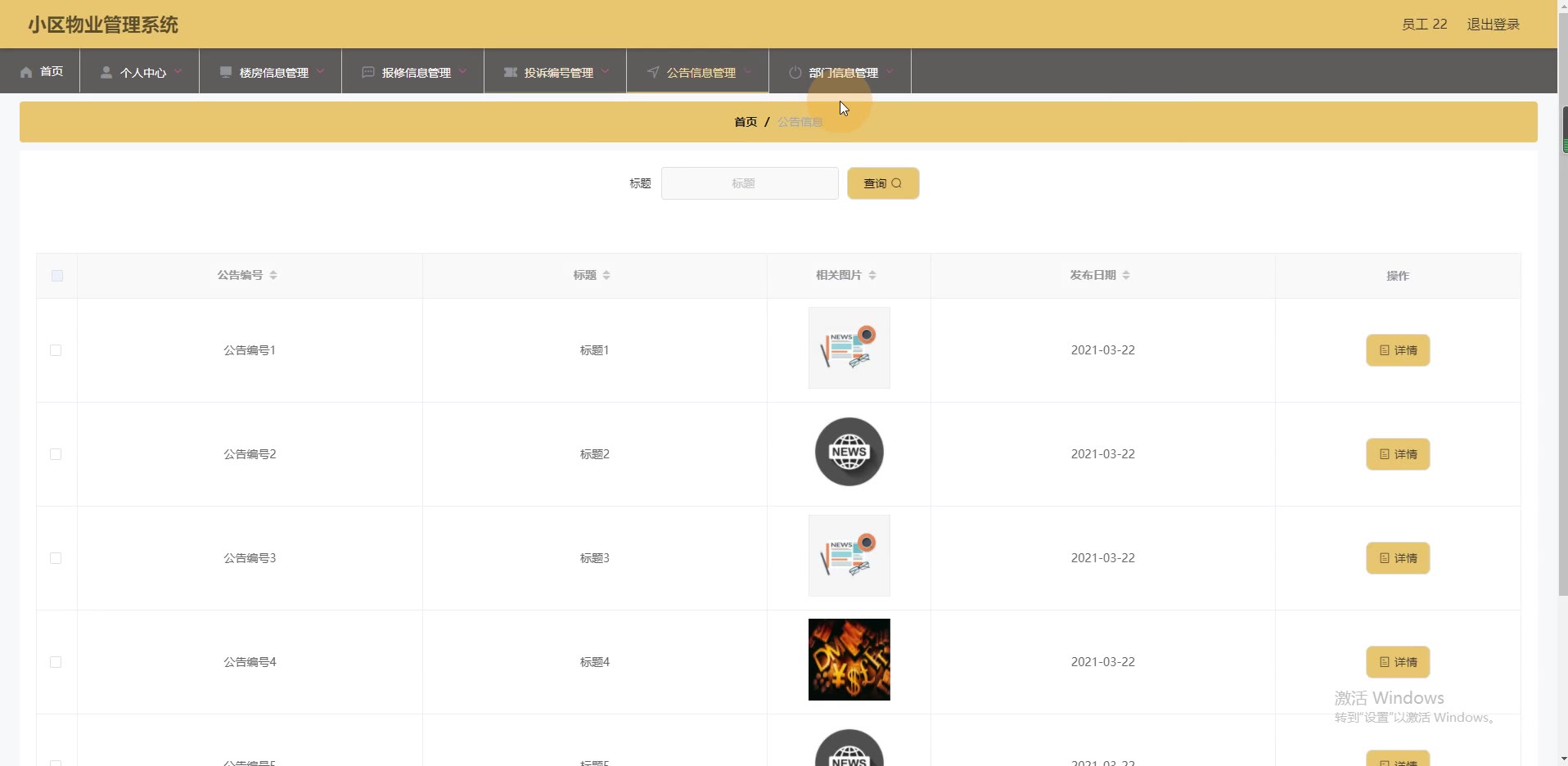
Task: Open 详情 for 公告编号1
Action: click(x=1398, y=350)
